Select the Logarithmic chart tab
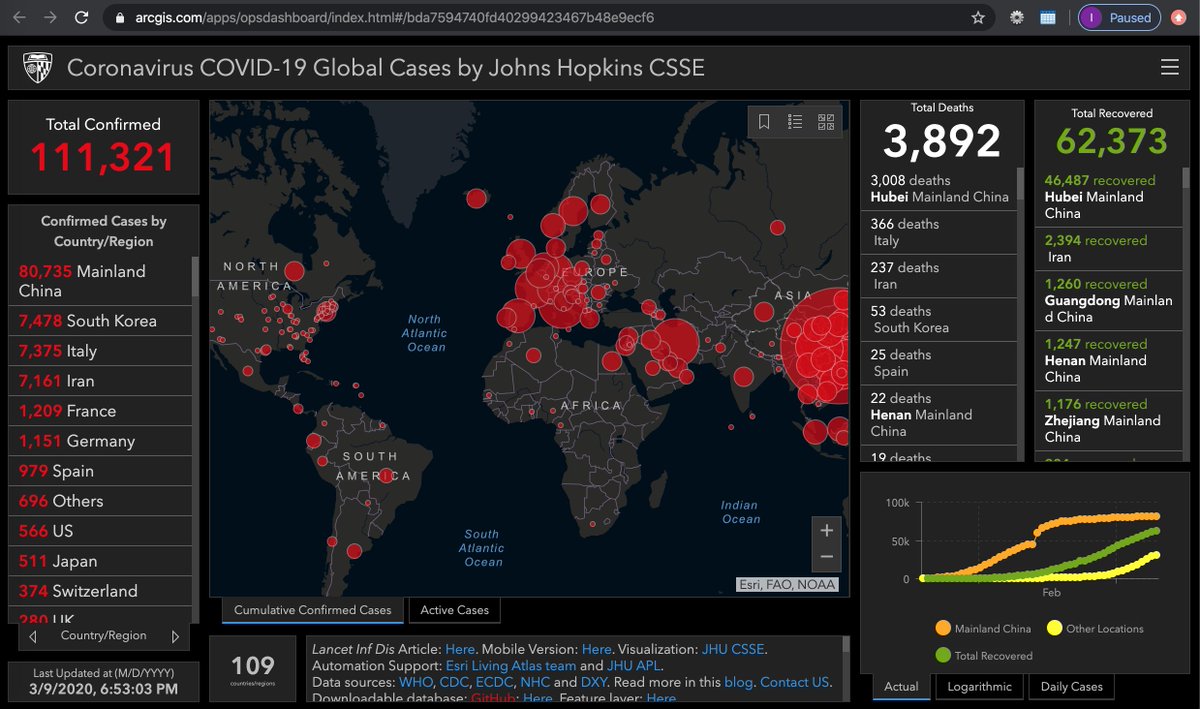The height and width of the screenshot is (709, 1200). pyautogui.click(x=978, y=687)
